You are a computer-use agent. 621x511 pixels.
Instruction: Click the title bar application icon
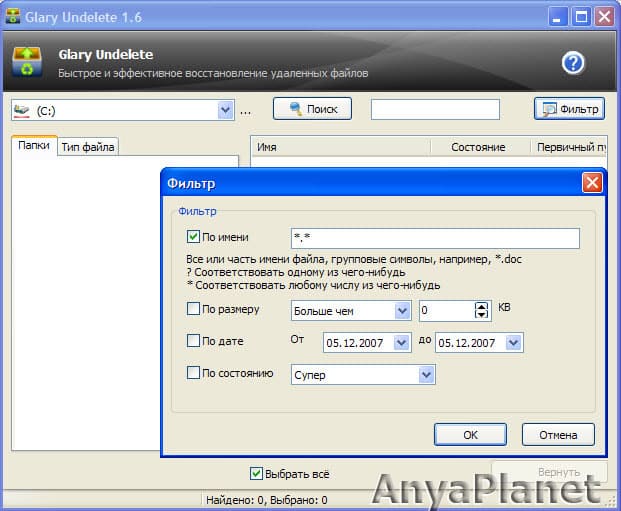13,17
